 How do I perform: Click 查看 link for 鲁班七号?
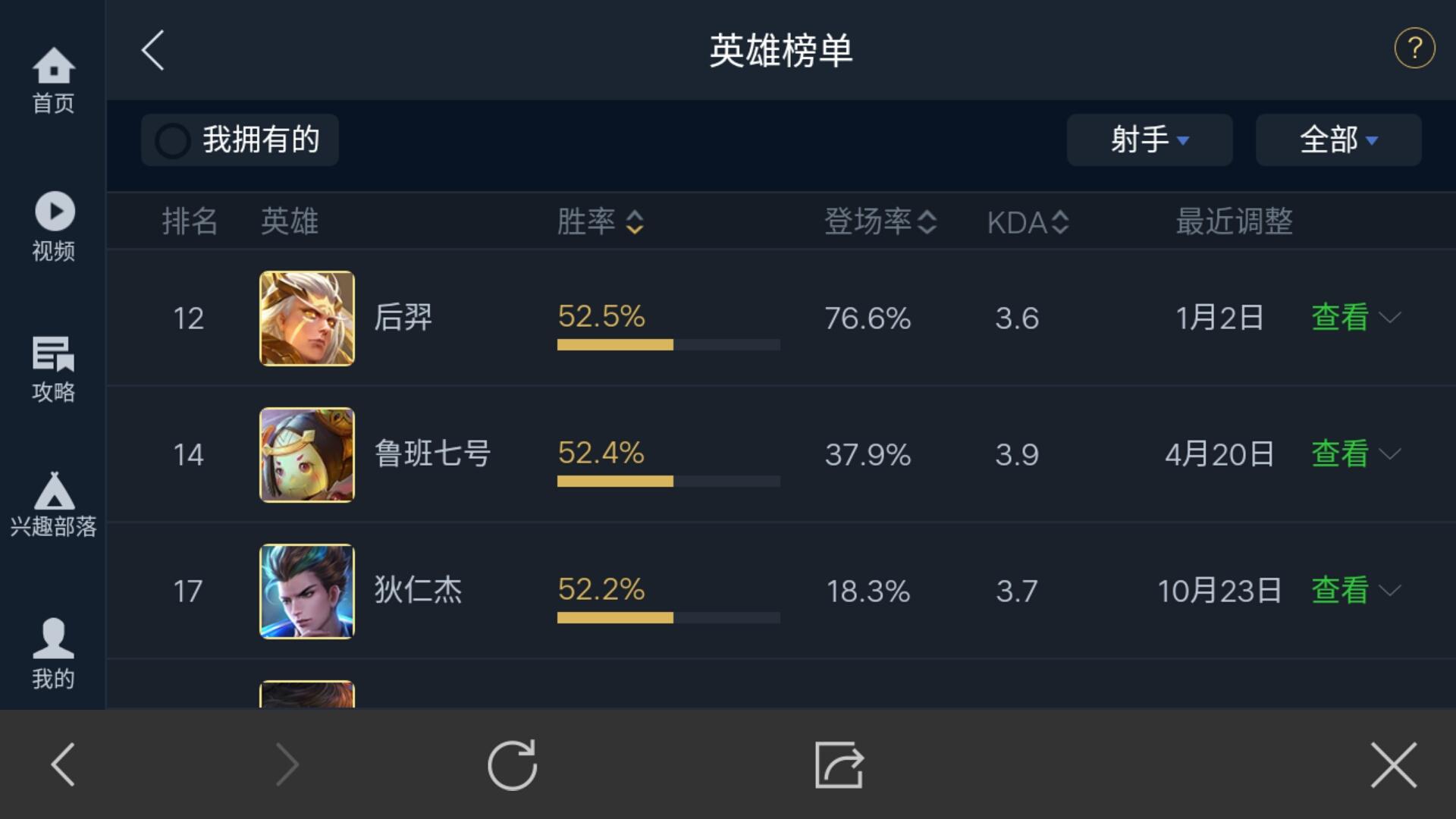coord(1340,454)
